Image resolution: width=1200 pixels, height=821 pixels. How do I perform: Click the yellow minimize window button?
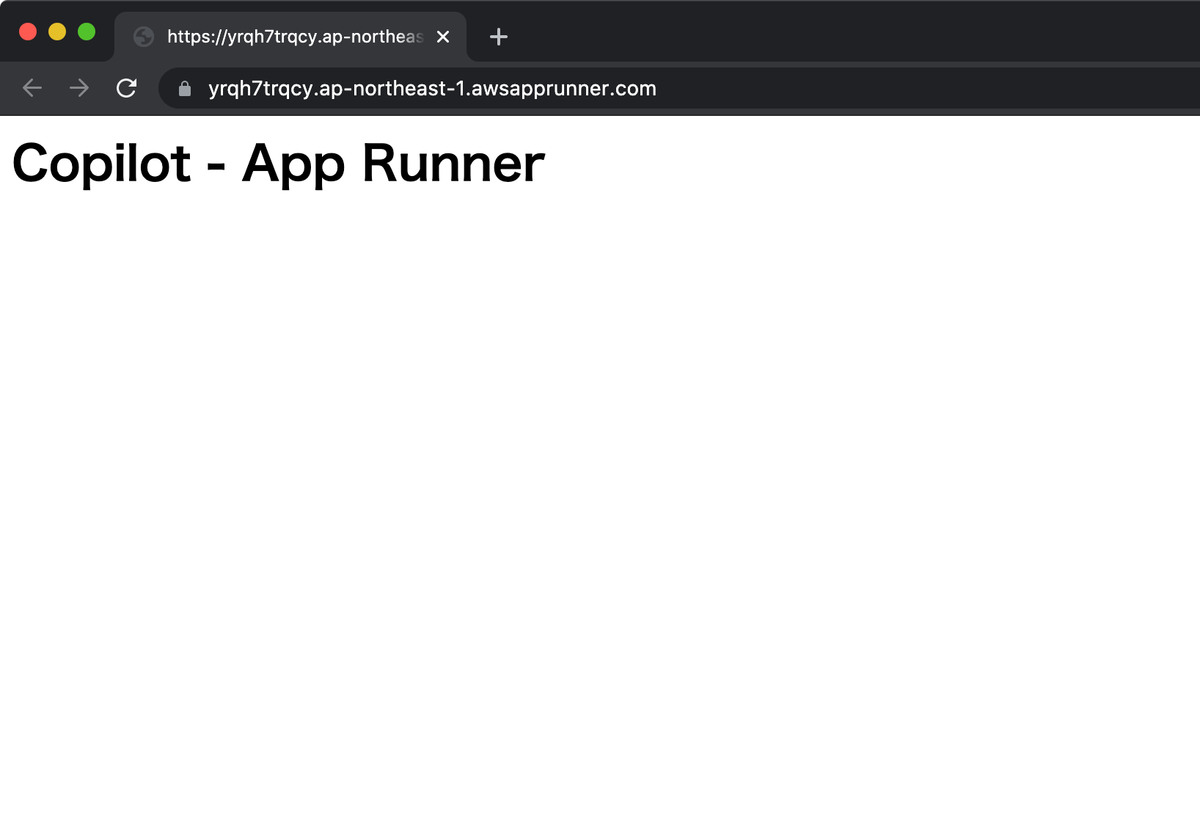pos(57,32)
